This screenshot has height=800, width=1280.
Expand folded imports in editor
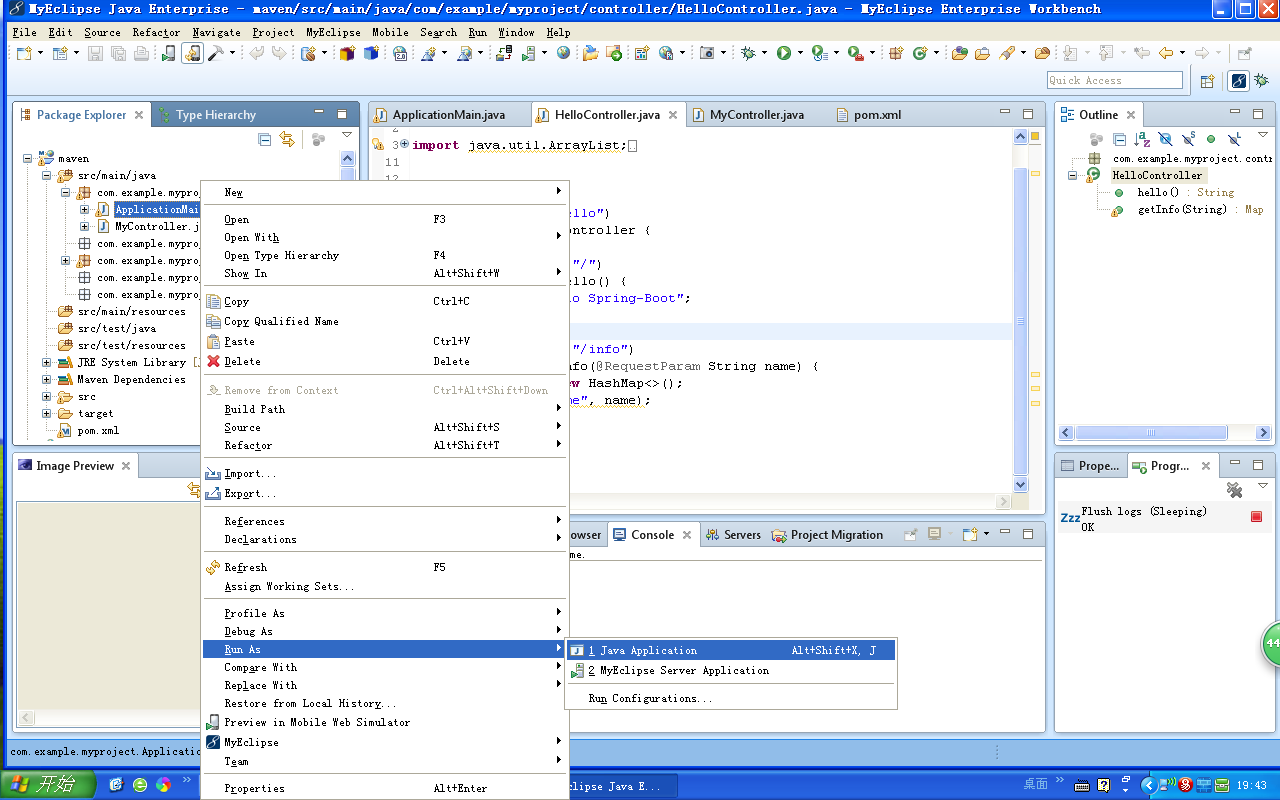[405, 145]
